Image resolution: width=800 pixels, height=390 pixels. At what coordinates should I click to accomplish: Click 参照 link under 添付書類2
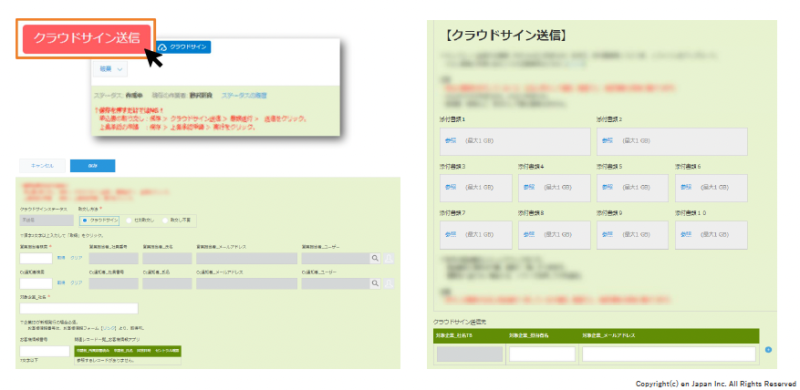tap(607, 141)
